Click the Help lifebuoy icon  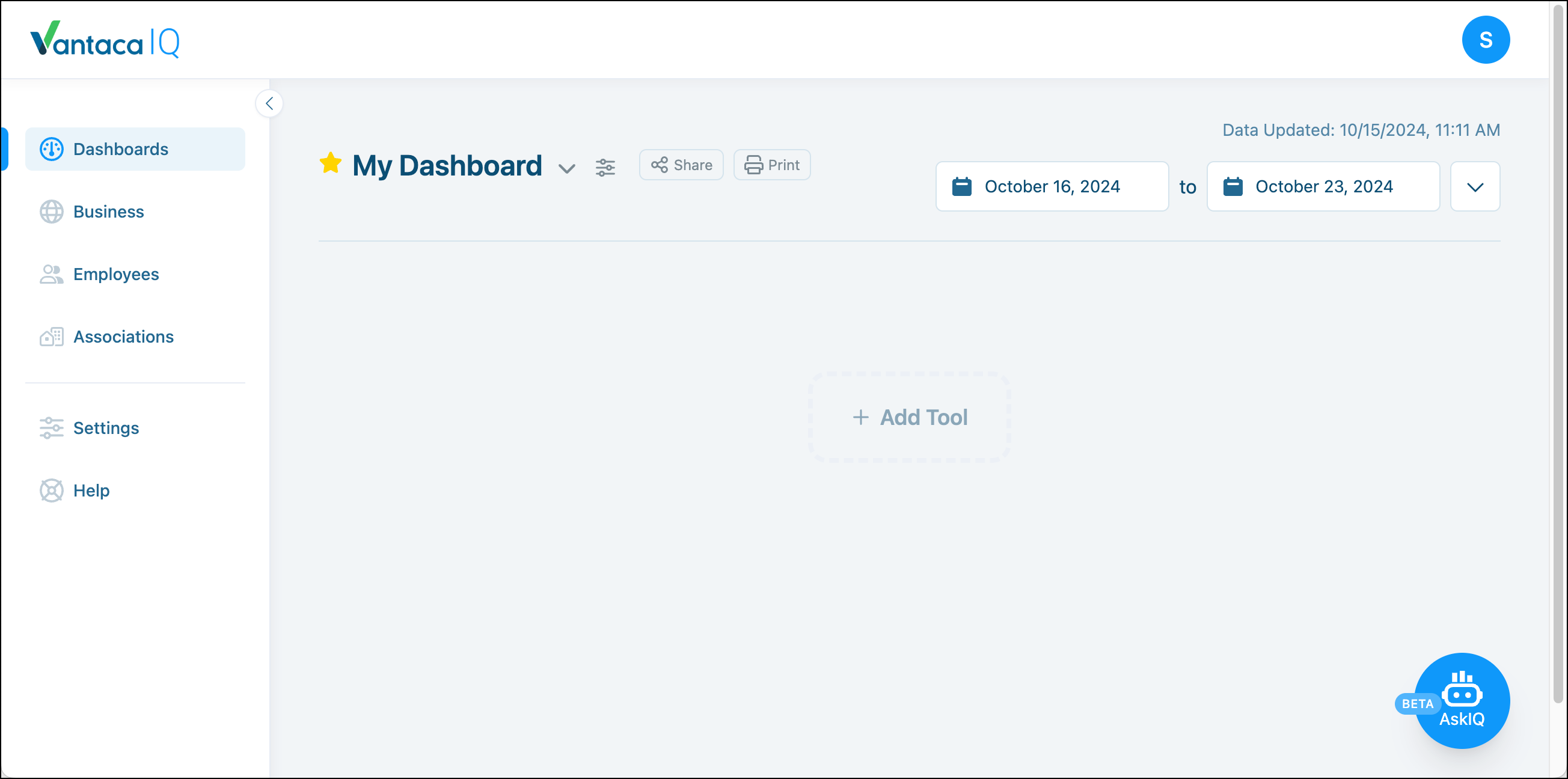pyautogui.click(x=51, y=490)
